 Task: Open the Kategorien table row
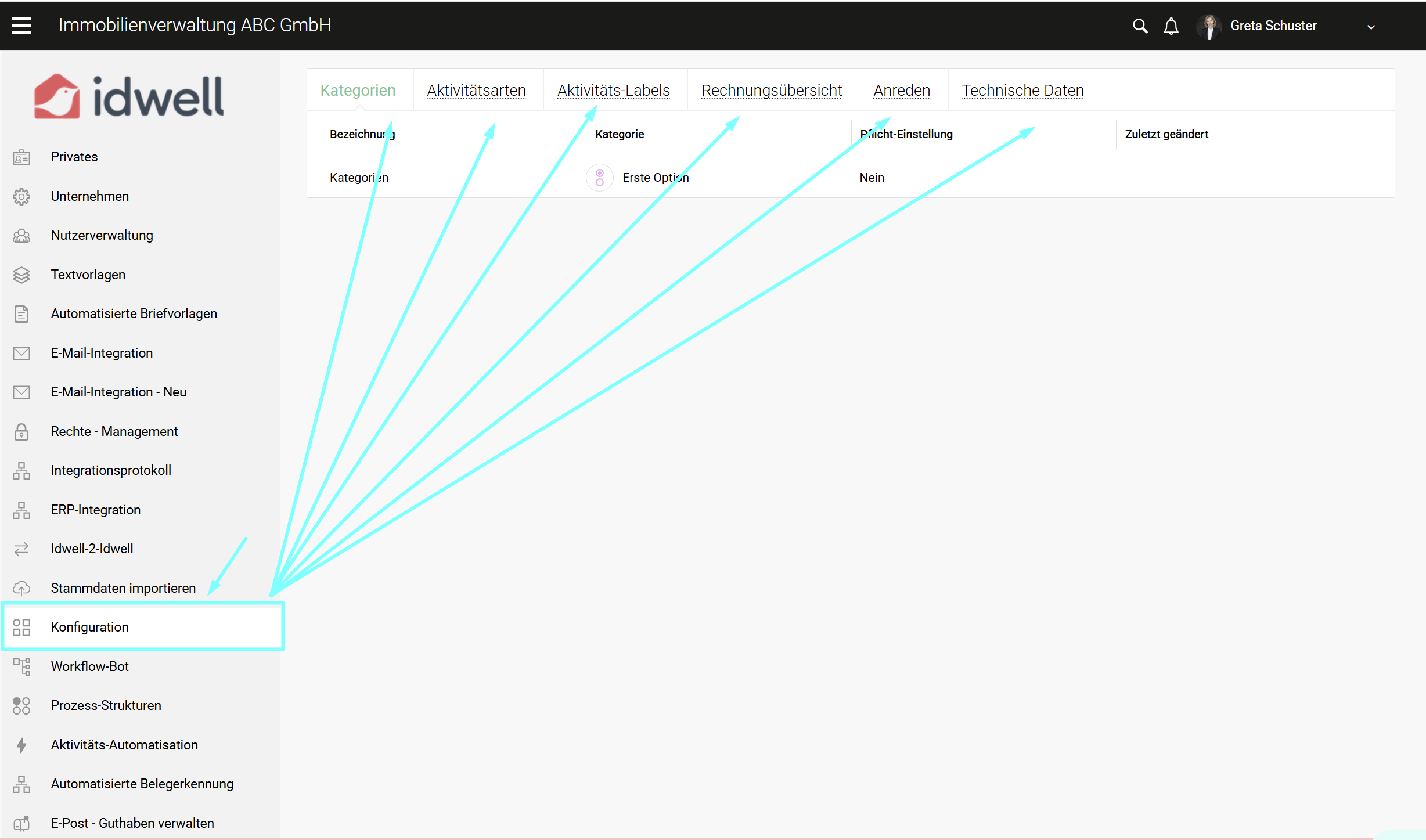[359, 178]
